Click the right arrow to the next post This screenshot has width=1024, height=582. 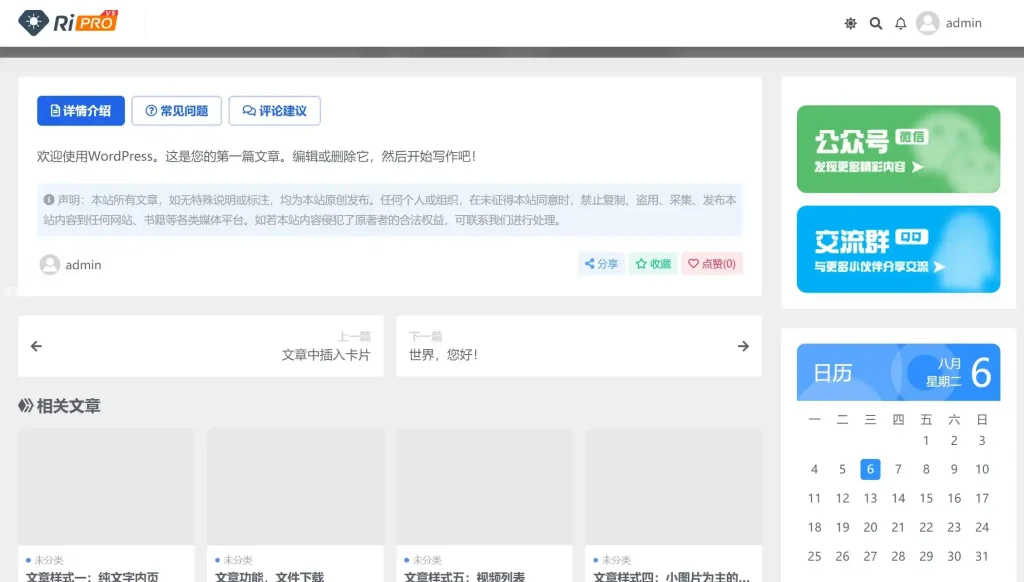(x=743, y=346)
